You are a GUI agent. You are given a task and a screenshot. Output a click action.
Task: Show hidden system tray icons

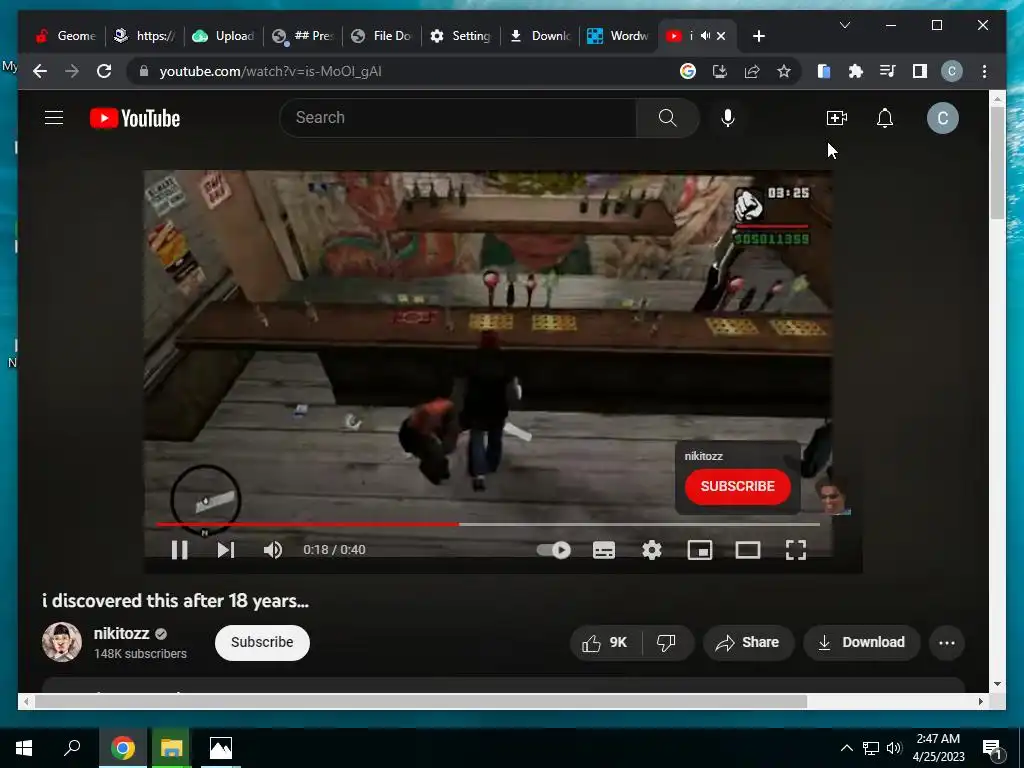pos(846,748)
